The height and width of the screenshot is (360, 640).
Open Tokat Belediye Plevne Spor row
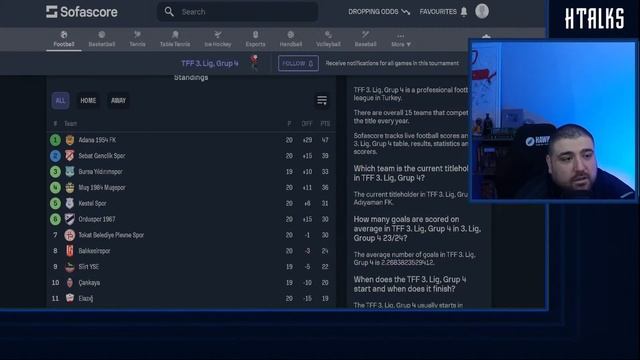(x=191, y=235)
